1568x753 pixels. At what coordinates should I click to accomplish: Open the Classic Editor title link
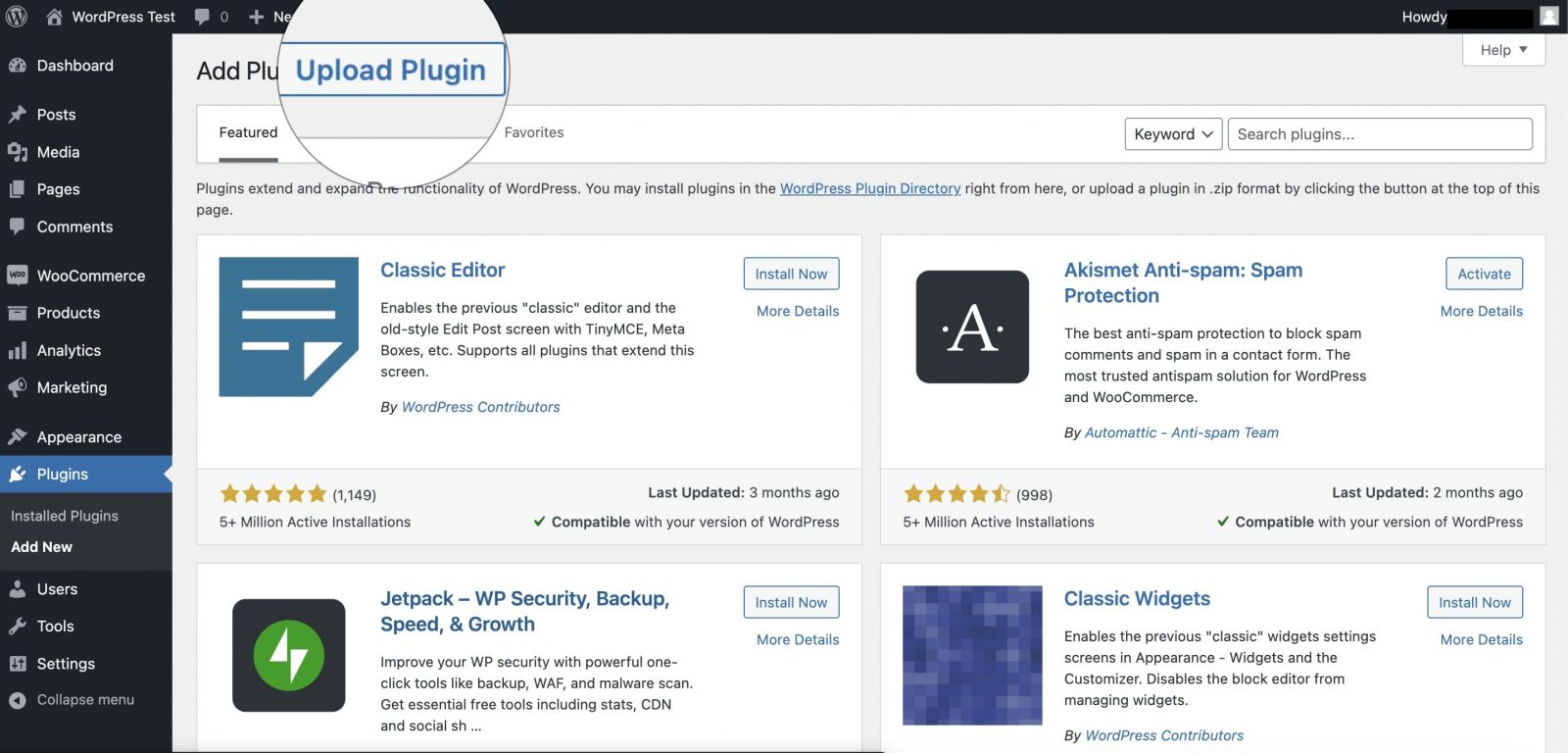coord(443,270)
